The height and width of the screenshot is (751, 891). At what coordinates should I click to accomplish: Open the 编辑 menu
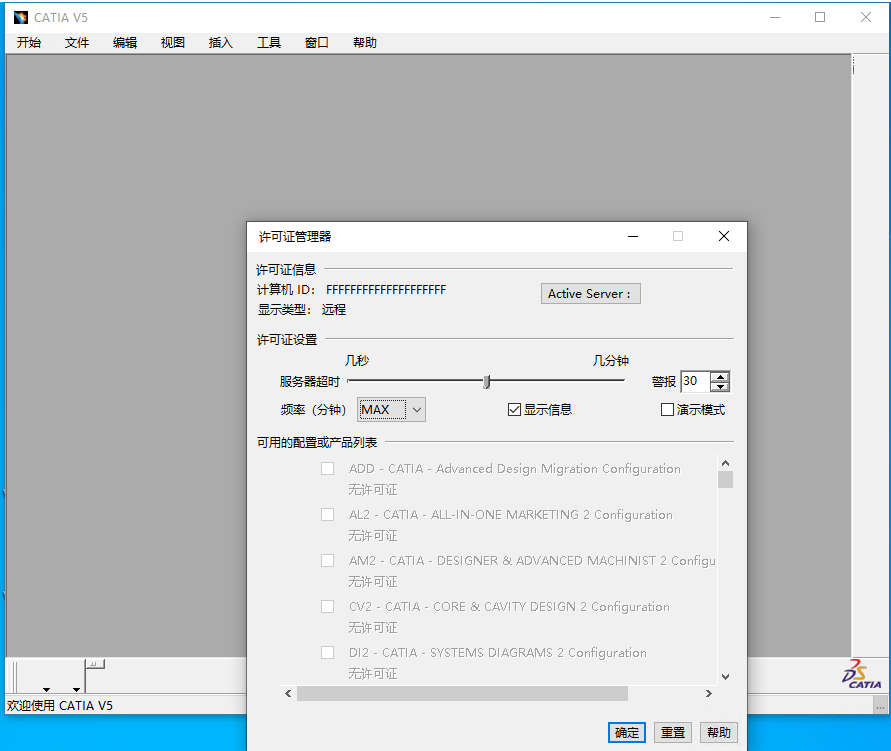click(x=124, y=43)
